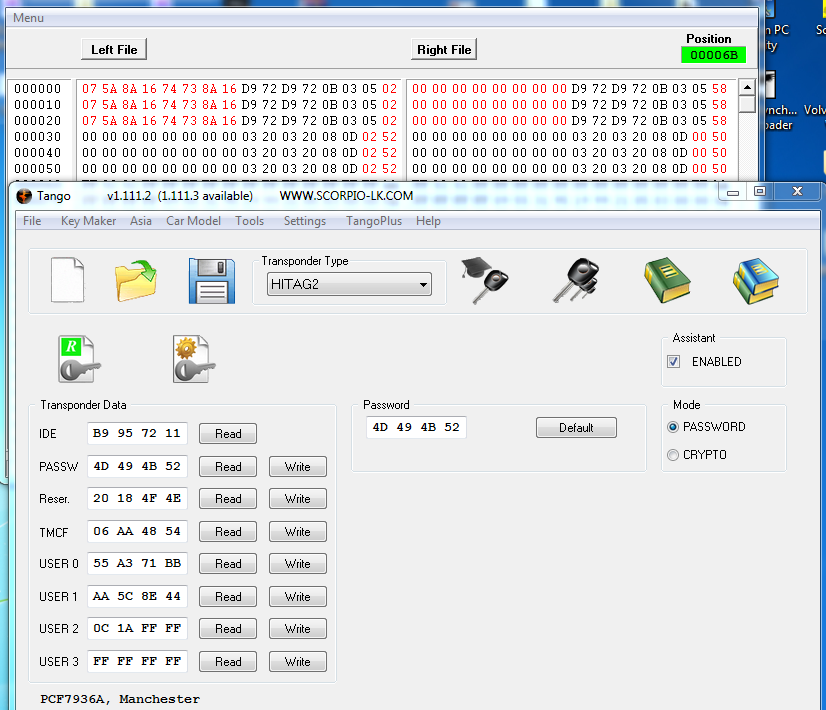Click the PCF7936A, Manchester status text

pyautogui.click(x=120, y=699)
